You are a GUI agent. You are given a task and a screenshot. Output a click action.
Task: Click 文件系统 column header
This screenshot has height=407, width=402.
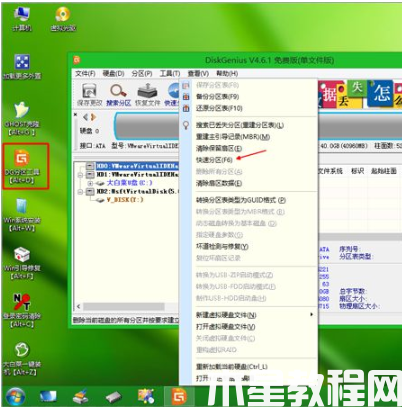(x=330, y=171)
